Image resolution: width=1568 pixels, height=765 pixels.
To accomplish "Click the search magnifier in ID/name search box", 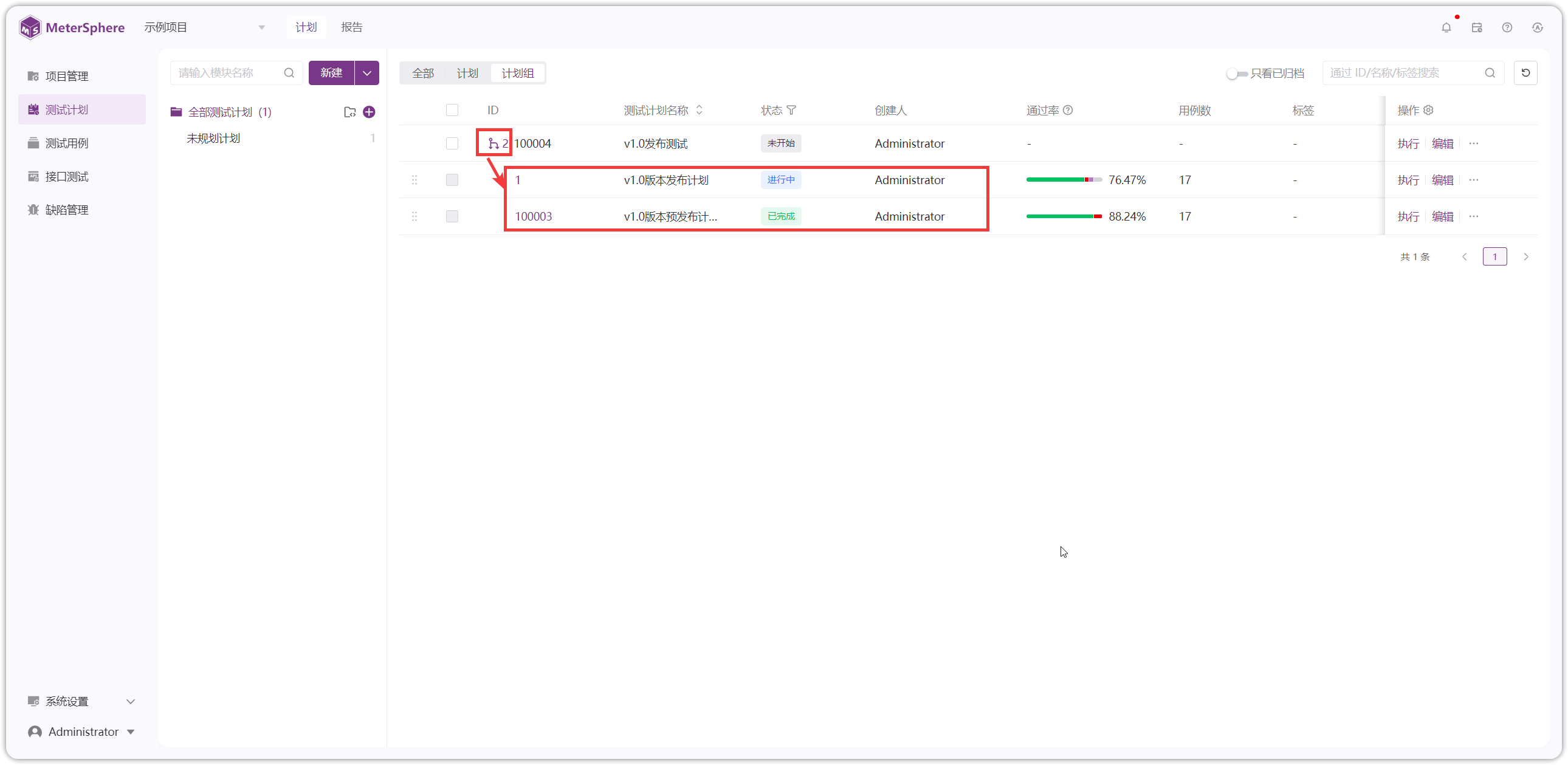I will (x=1490, y=73).
